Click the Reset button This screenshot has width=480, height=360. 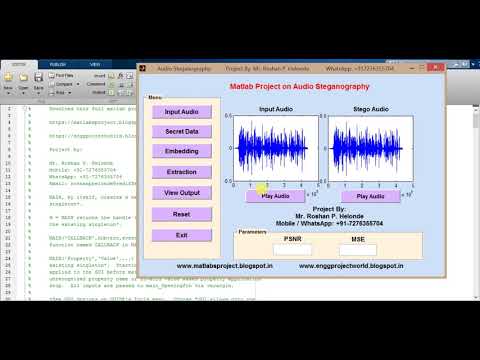tap(182, 214)
